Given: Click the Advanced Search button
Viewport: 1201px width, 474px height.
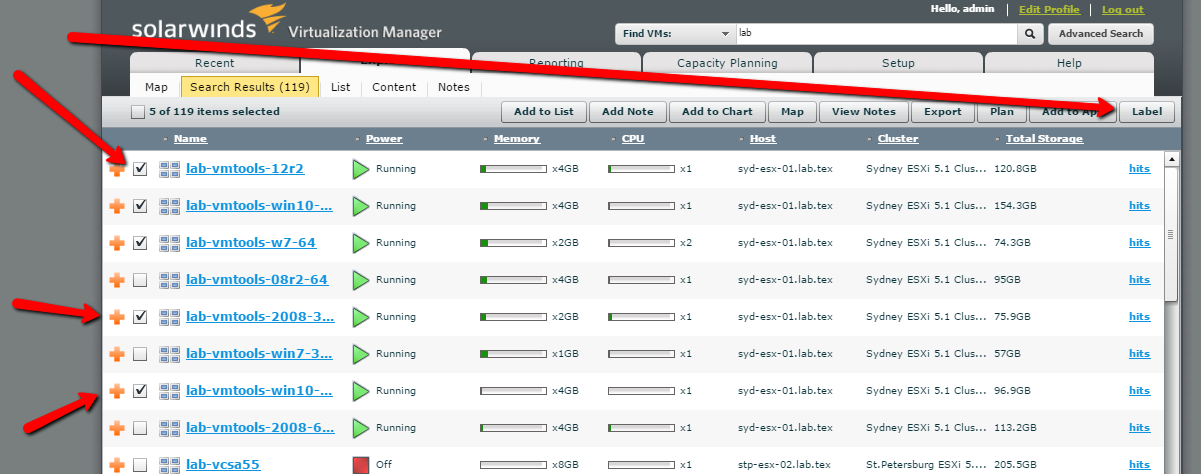Looking at the screenshot, I should (1101, 33).
